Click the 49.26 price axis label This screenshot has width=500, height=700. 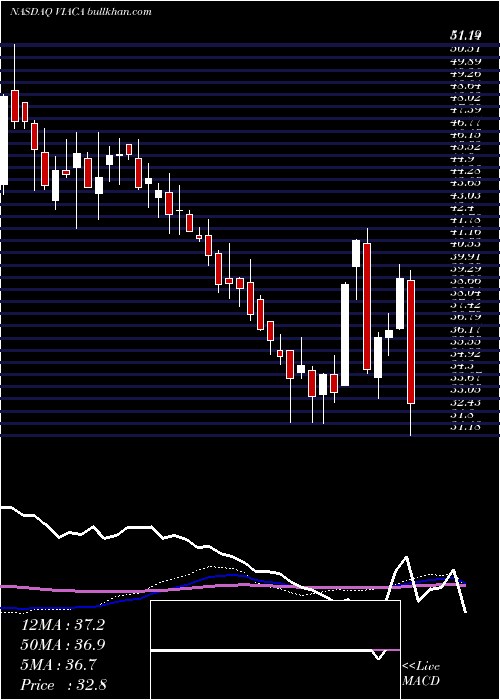point(464,74)
